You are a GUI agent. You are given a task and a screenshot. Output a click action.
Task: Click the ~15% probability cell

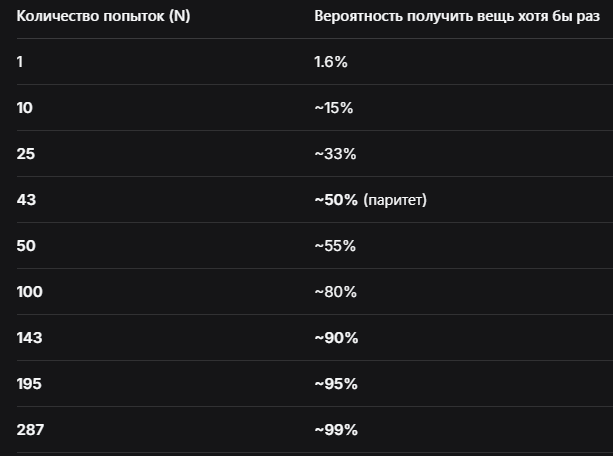point(334,108)
